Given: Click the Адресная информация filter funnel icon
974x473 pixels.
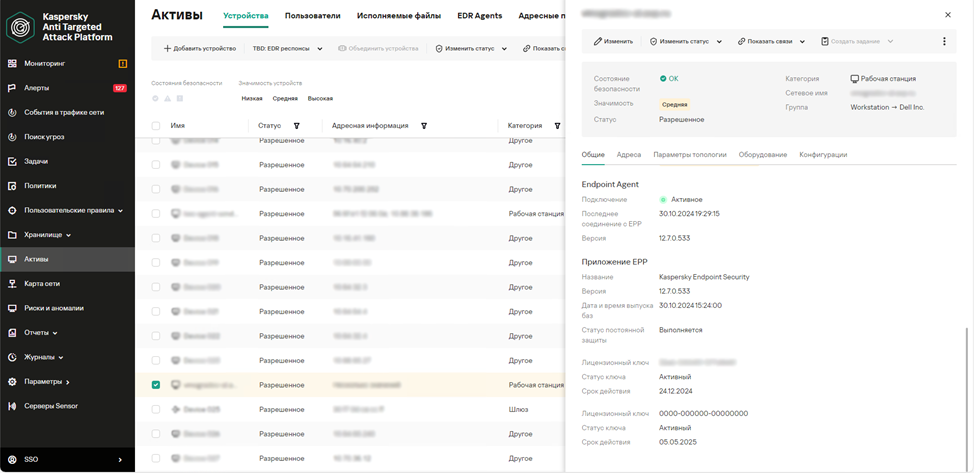Looking at the screenshot, I should tap(424, 126).
